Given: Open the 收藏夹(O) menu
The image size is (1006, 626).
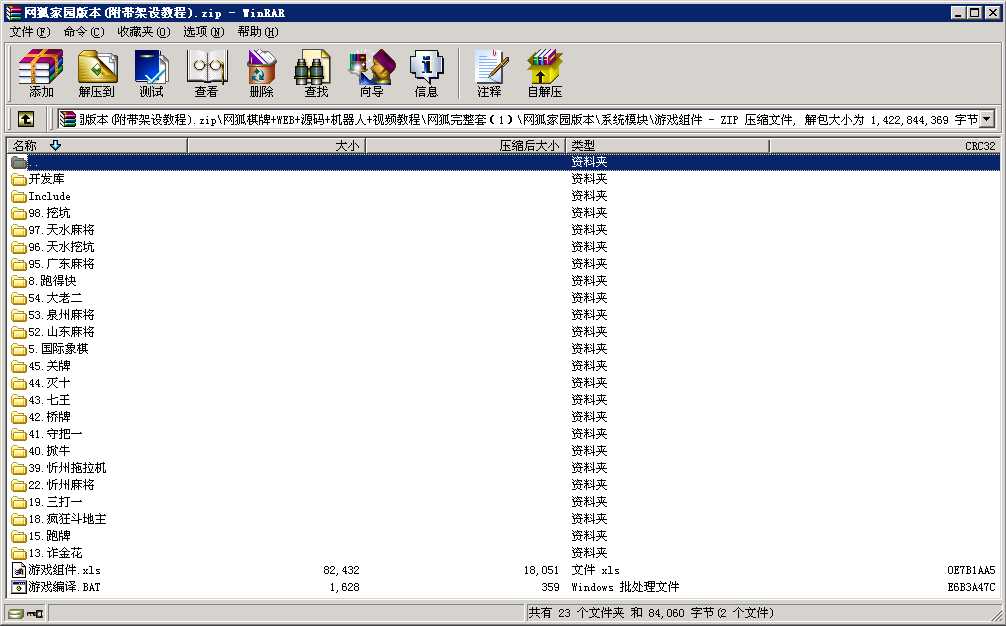Looking at the screenshot, I should pyautogui.click(x=144, y=31).
